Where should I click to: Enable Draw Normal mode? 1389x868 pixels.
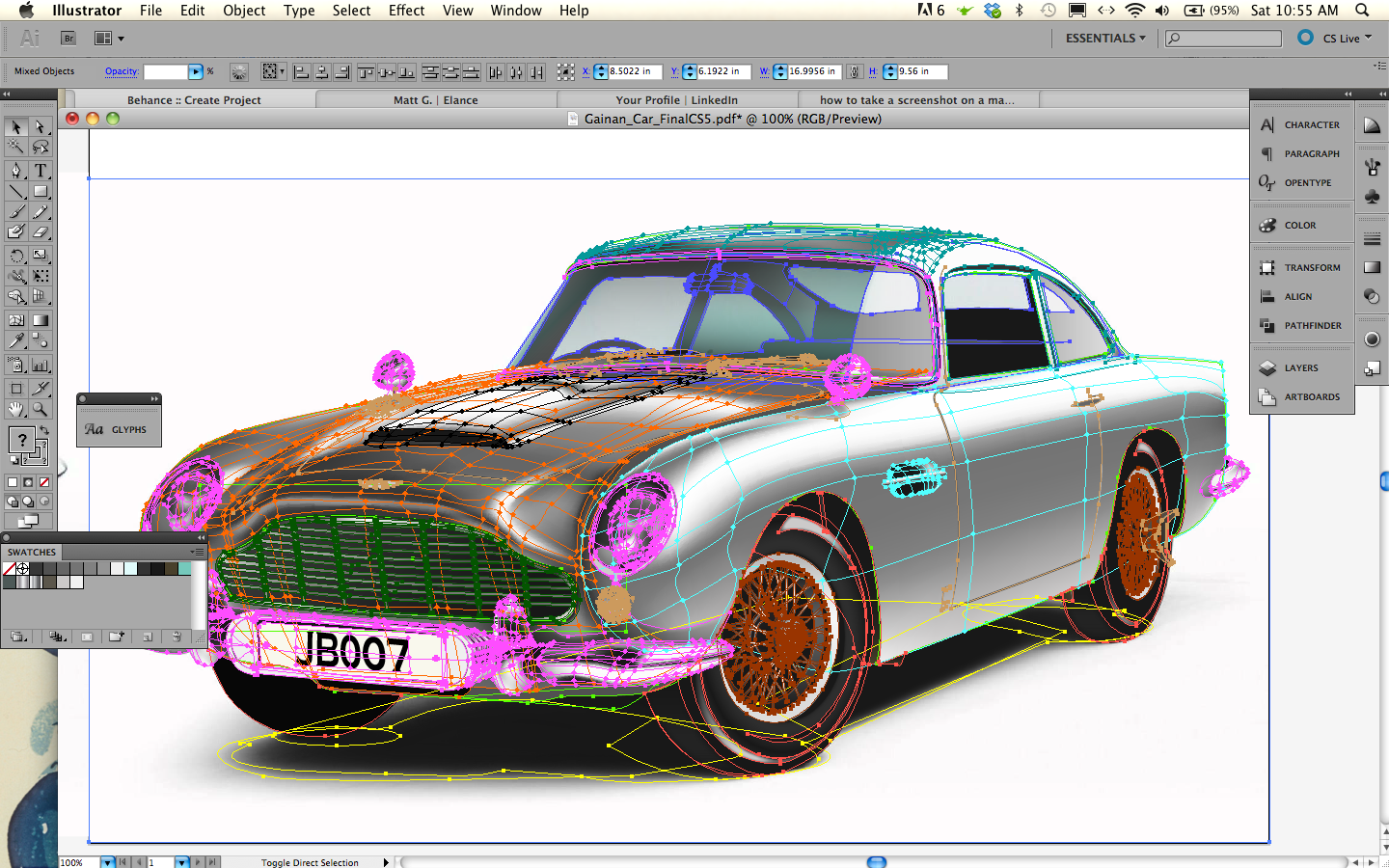(13, 502)
